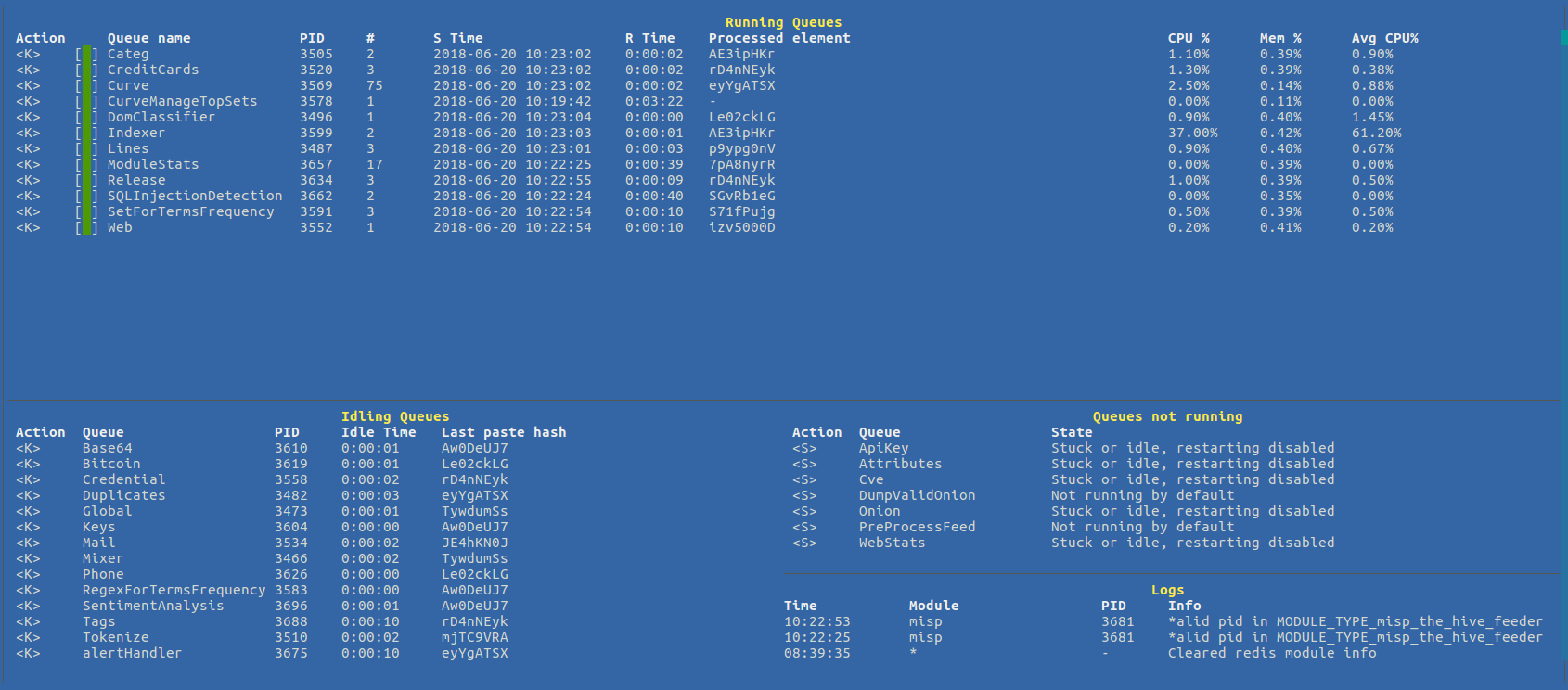Start the DumpValidOnion queue via <S>

pyautogui.click(x=804, y=495)
